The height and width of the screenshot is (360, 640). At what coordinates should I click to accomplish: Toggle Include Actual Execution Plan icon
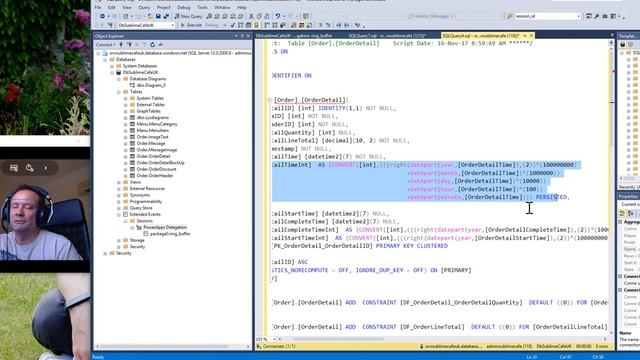coord(266,25)
